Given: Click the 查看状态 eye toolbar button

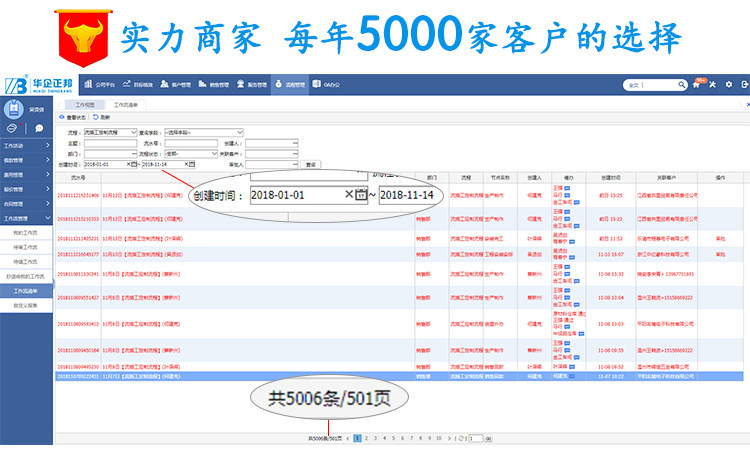Looking at the screenshot, I should point(72,117).
